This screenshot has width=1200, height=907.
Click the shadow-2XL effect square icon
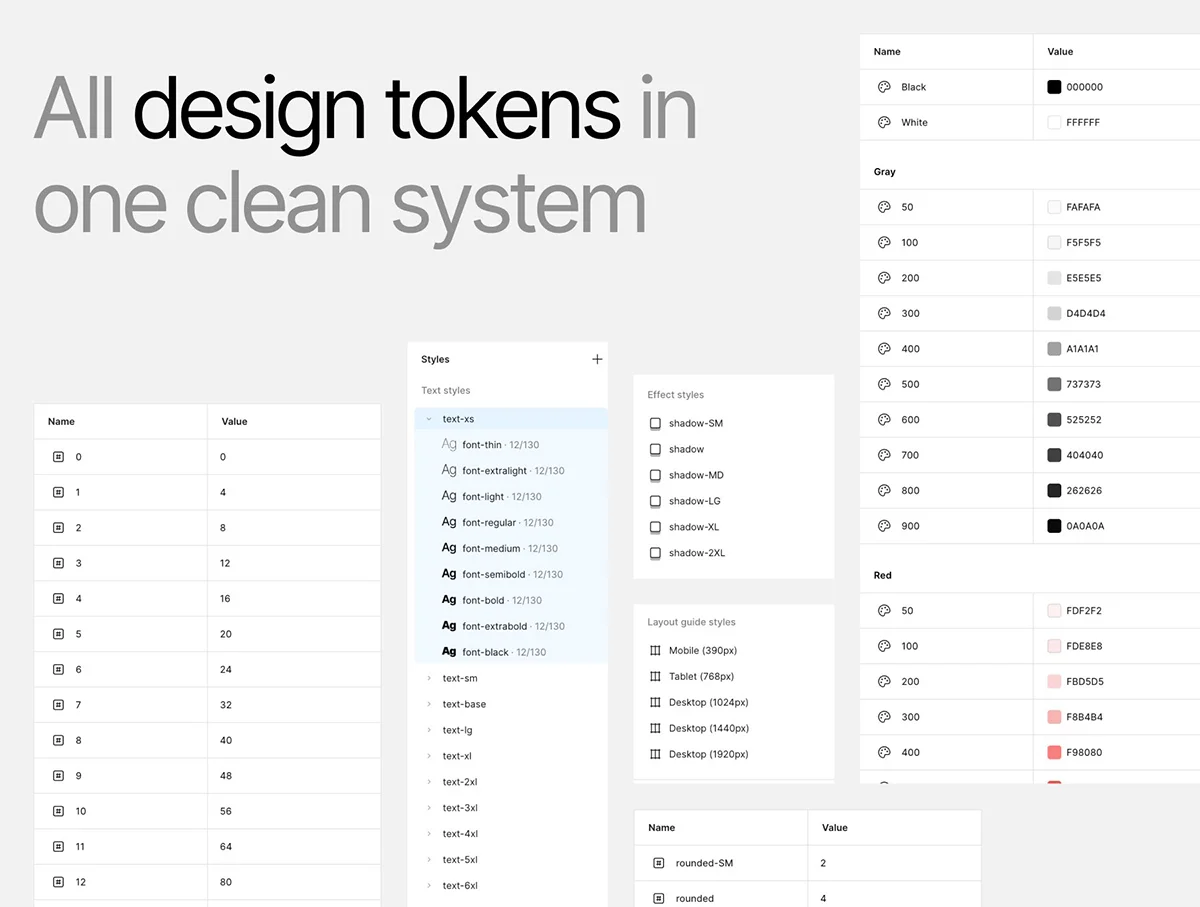click(655, 553)
